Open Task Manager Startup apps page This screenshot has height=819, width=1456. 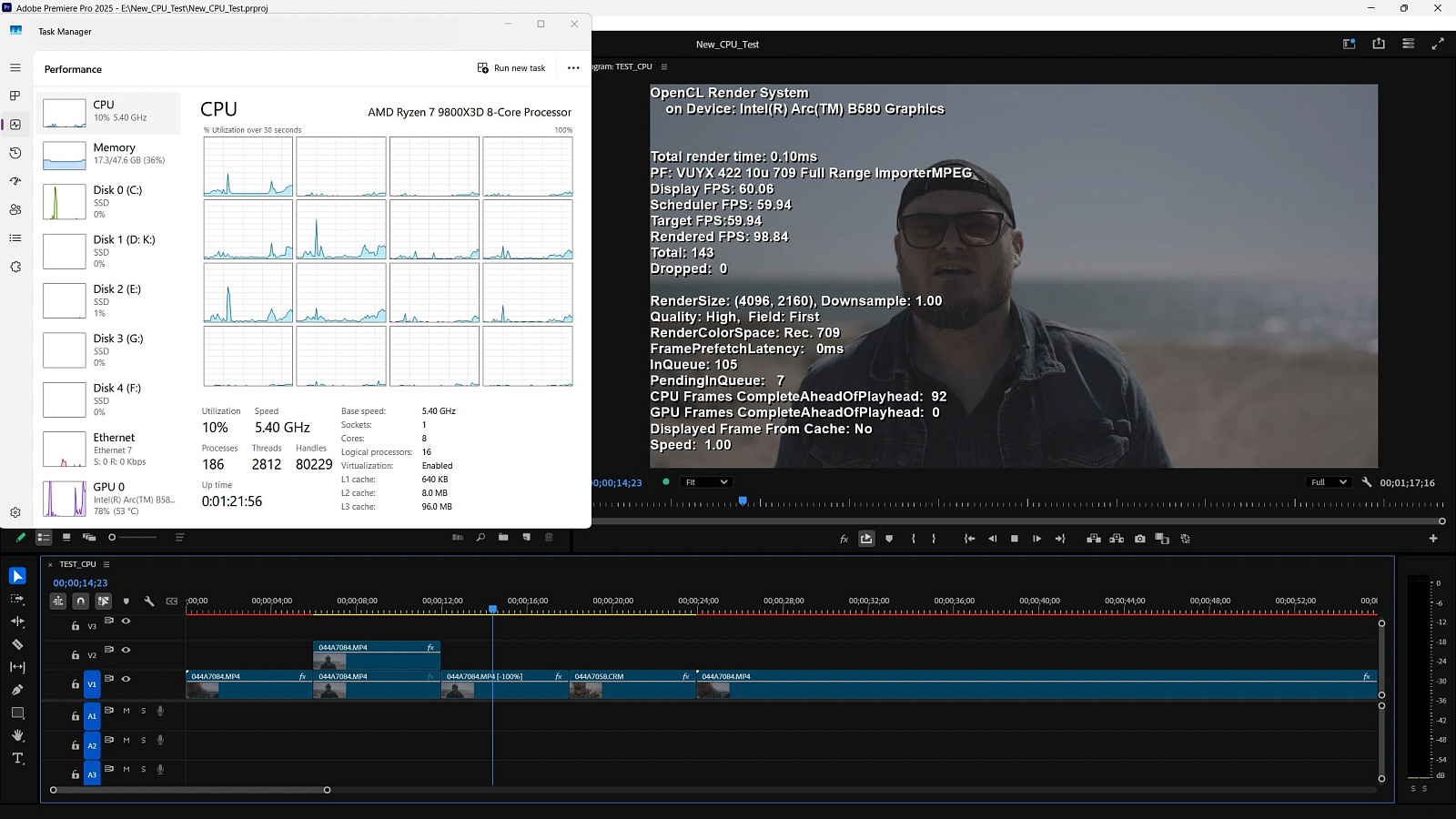(15, 181)
